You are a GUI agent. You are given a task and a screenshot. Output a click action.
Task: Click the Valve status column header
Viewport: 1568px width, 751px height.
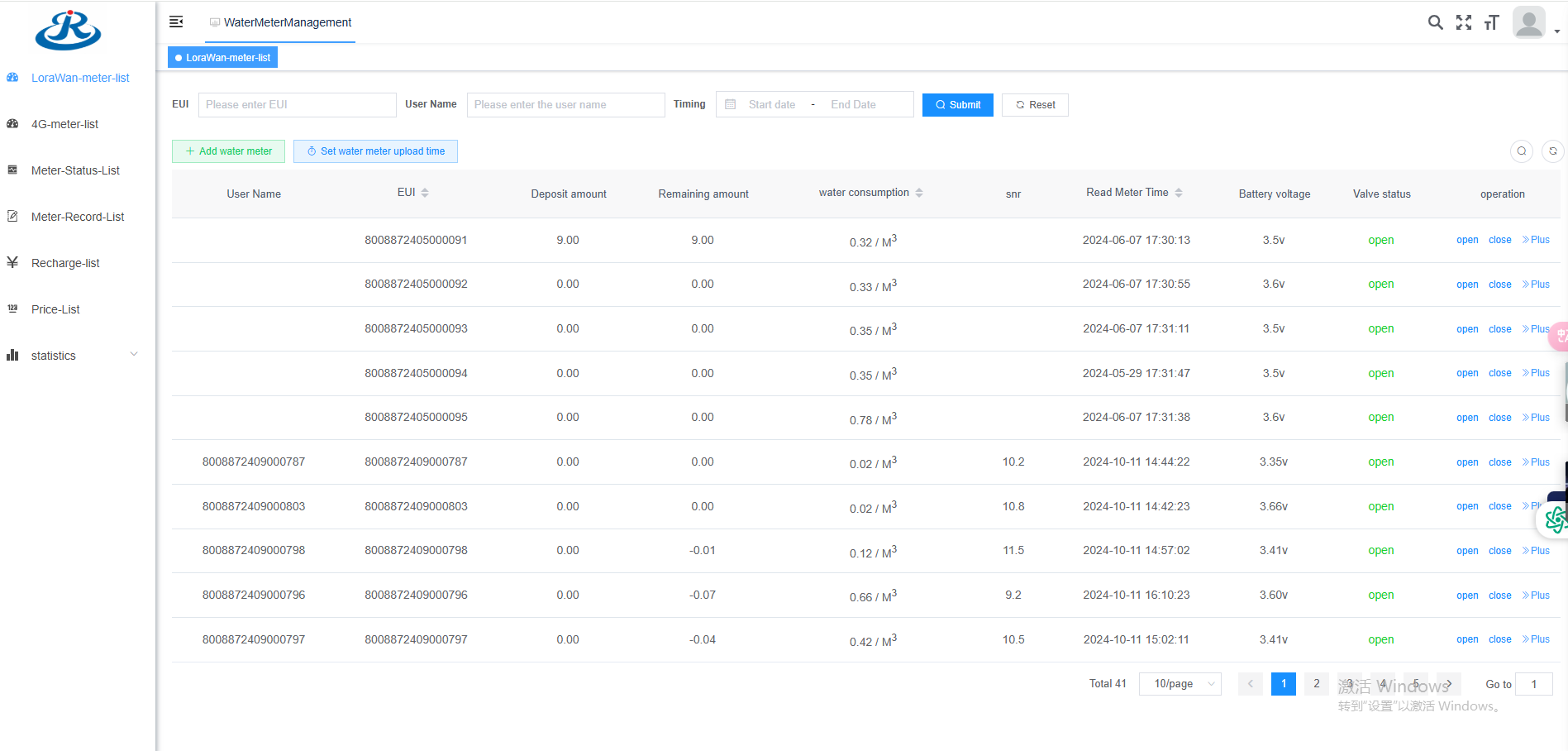(x=1382, y=194)
